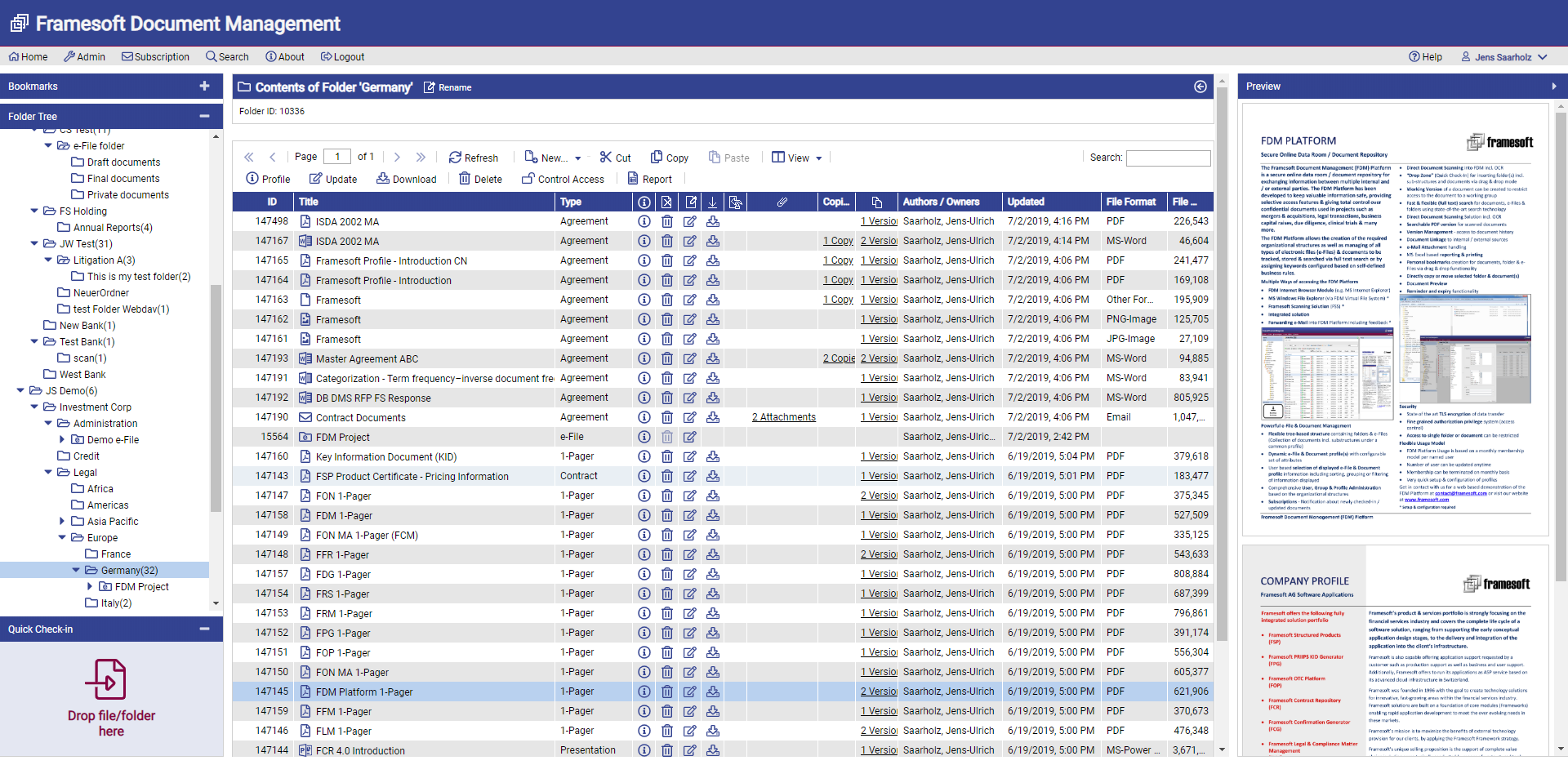Go to Home menu
The height and width of the screenshot is (765, 1568).
(28, 57)
